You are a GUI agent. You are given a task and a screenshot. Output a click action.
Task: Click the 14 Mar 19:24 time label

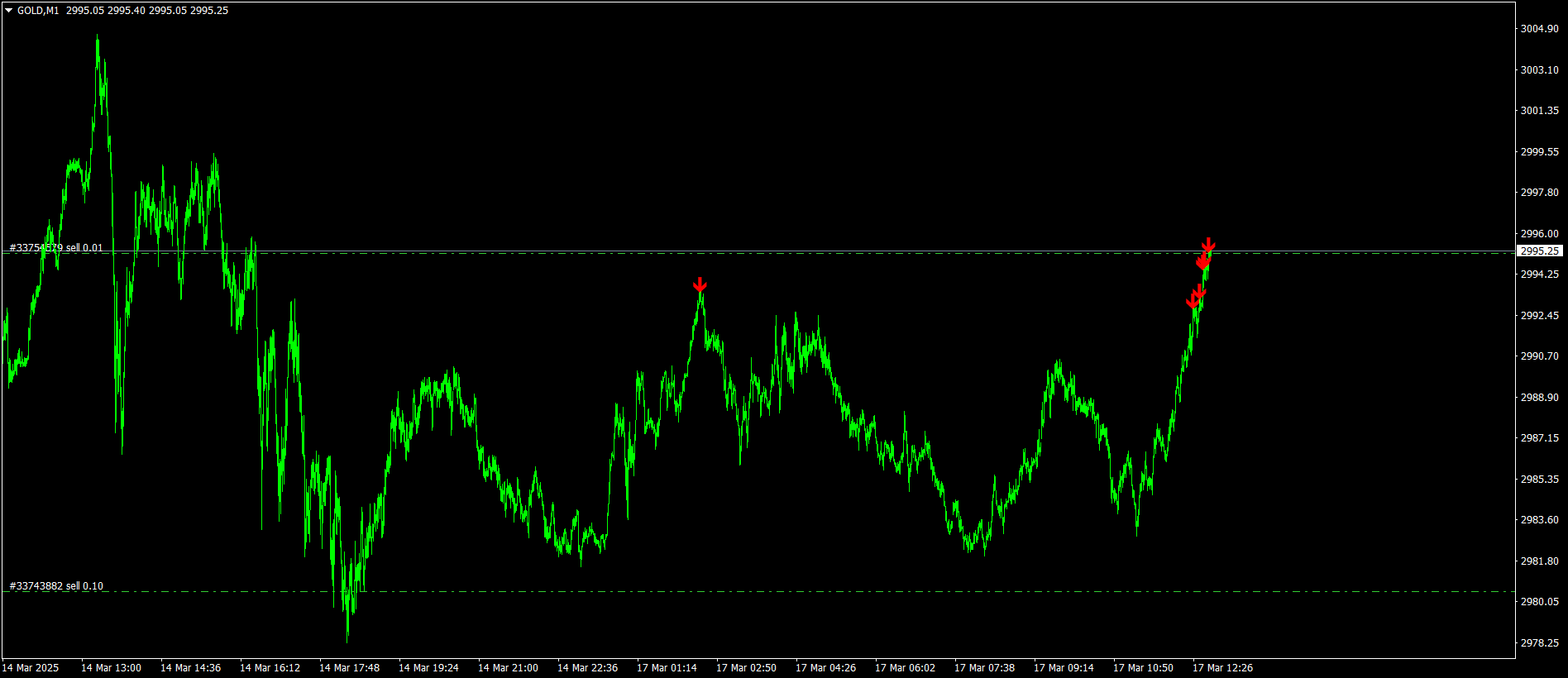tap(428, 668)
